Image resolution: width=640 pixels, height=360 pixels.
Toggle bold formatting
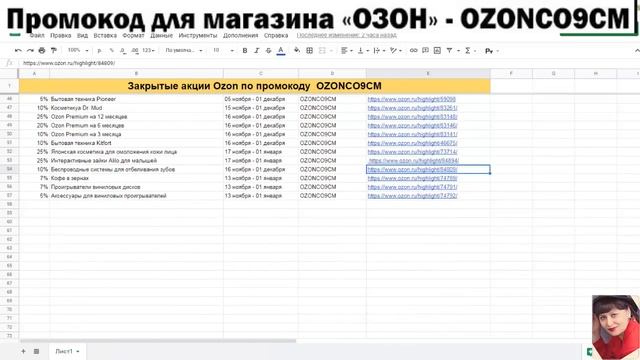point(244,51)
